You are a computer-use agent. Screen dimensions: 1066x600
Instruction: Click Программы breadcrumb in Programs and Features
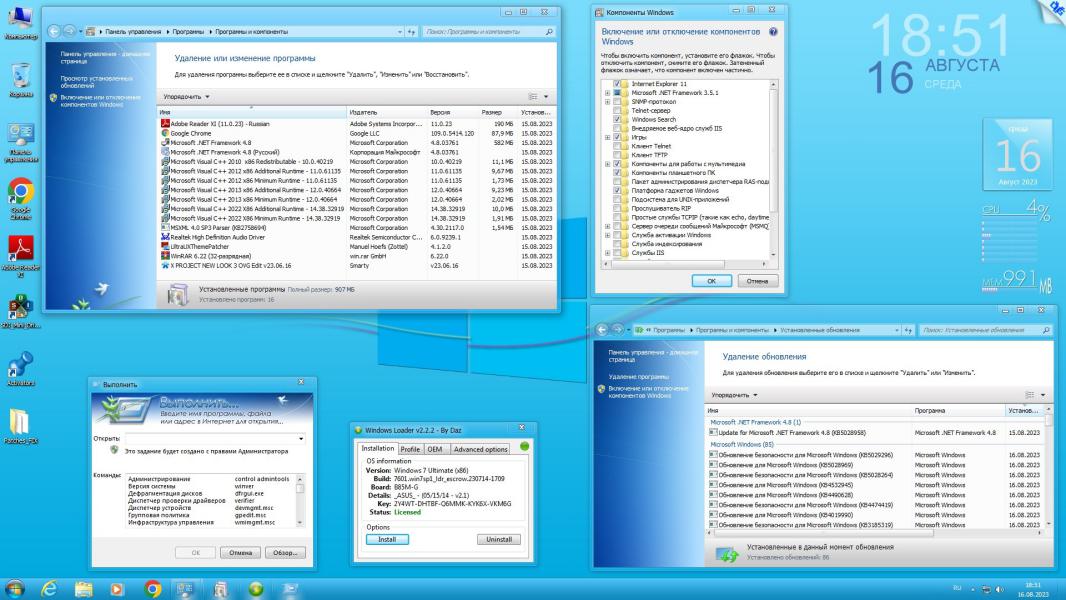(188, 31)
